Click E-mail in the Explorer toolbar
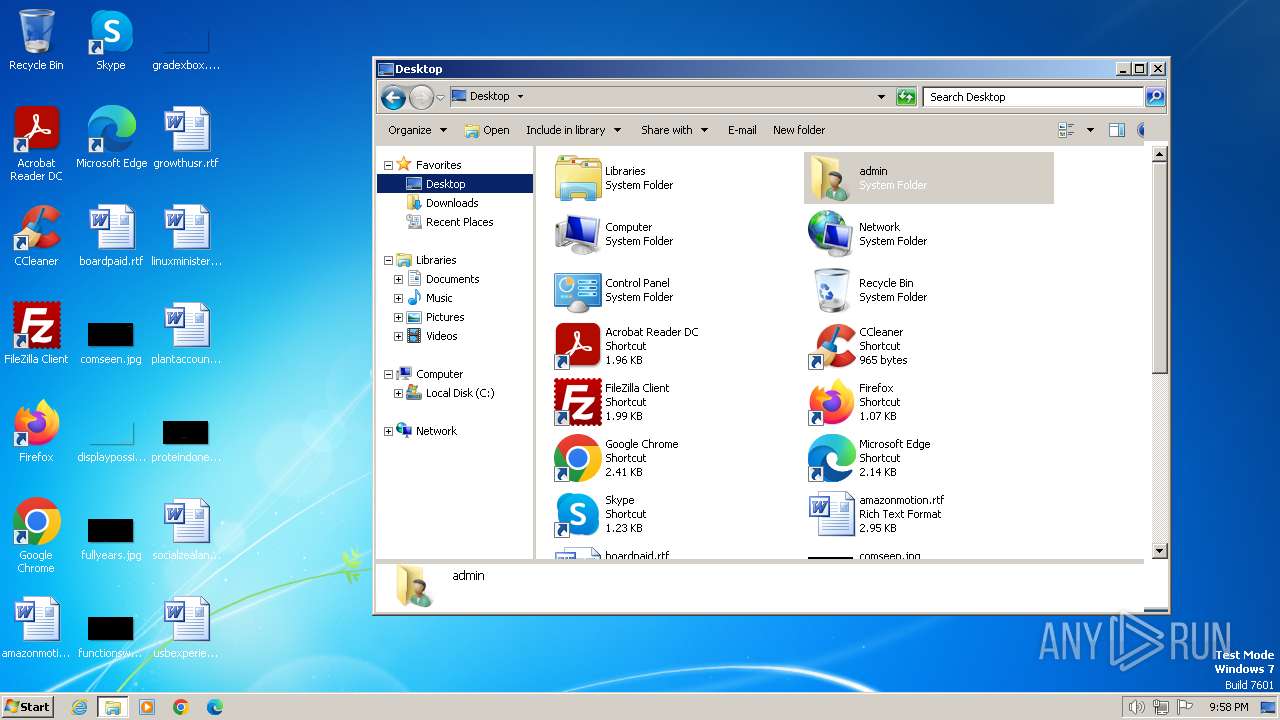Screen dimensions: 1280x720 pos(742,130)
